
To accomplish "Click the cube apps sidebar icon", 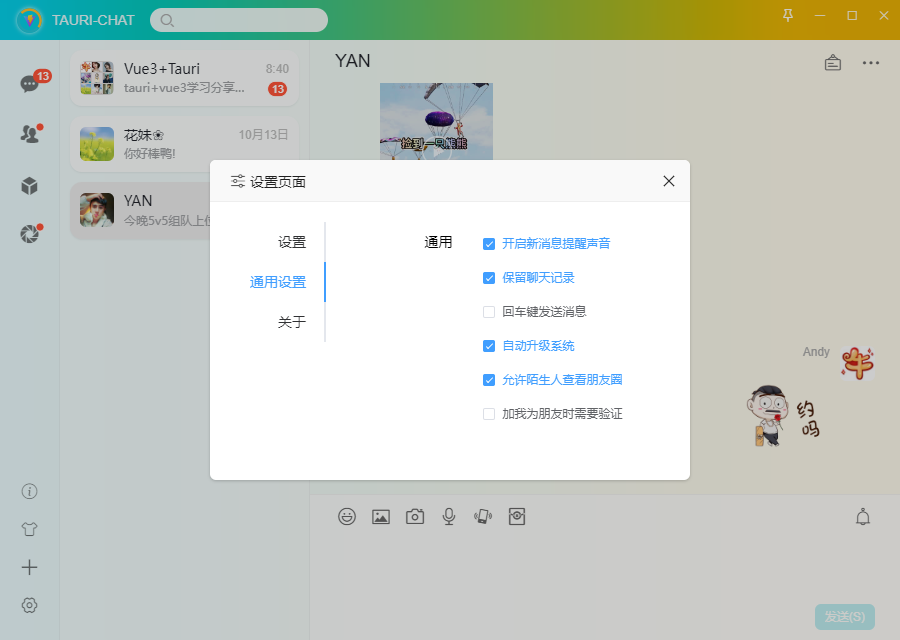I will pyautogui.click(x=29, y=185).
